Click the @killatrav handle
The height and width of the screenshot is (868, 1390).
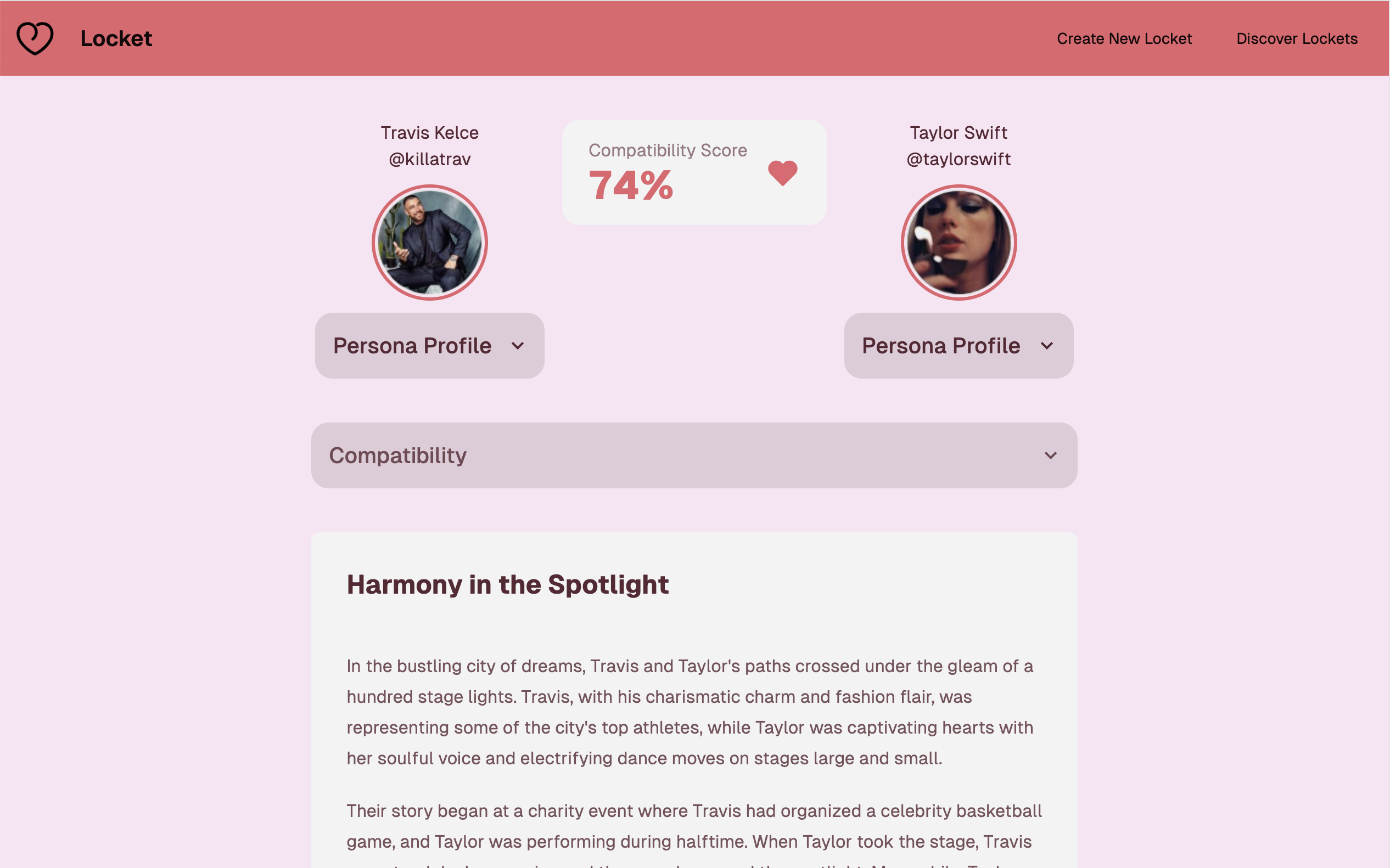click(x=430, y=159)
